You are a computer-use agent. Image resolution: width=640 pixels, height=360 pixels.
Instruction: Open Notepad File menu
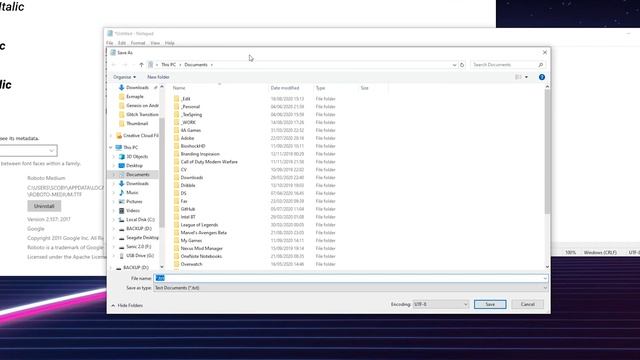[x=109, y=43]
